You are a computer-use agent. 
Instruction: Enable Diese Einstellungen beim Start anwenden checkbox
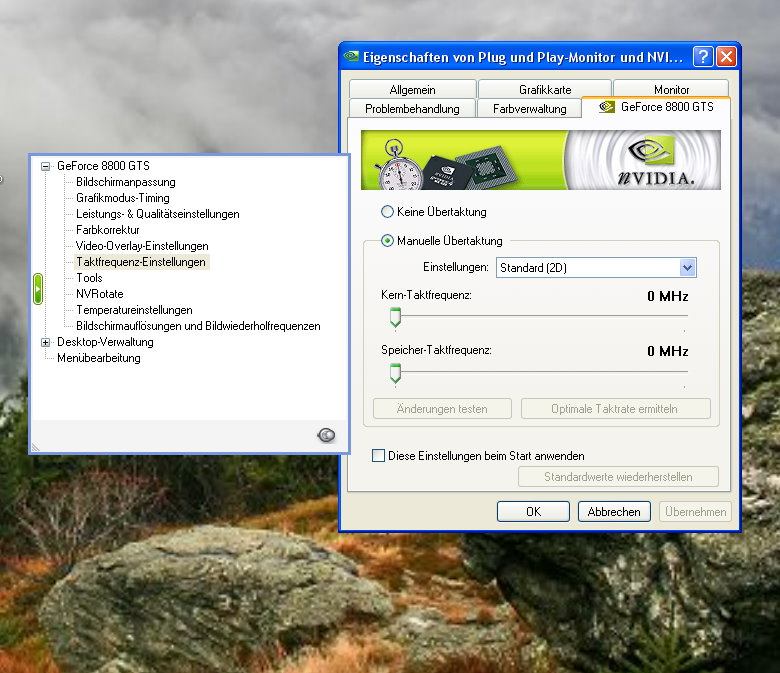click(x=379, y=456)
